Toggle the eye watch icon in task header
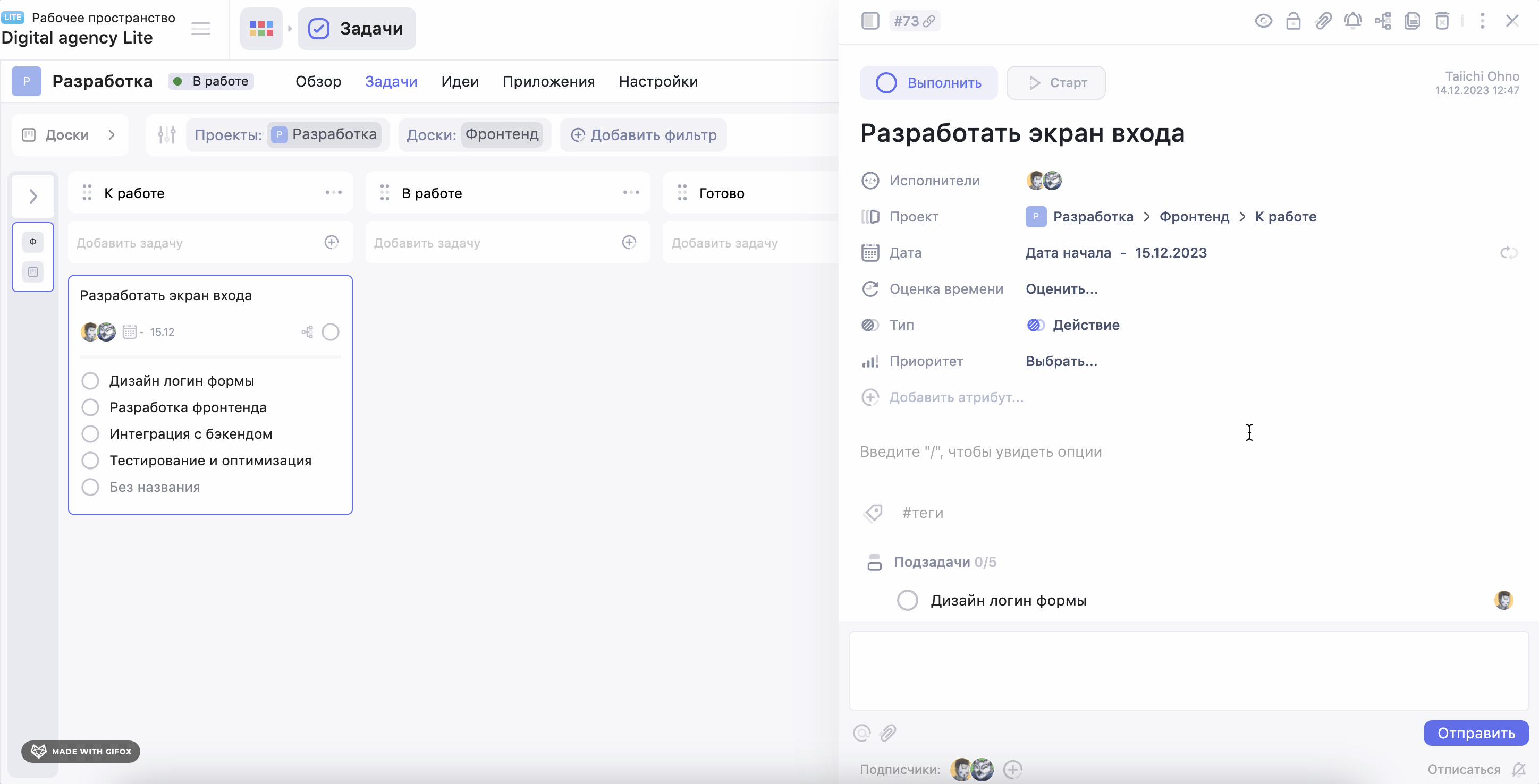1539x784 pixels. (x=1263, y=21)
